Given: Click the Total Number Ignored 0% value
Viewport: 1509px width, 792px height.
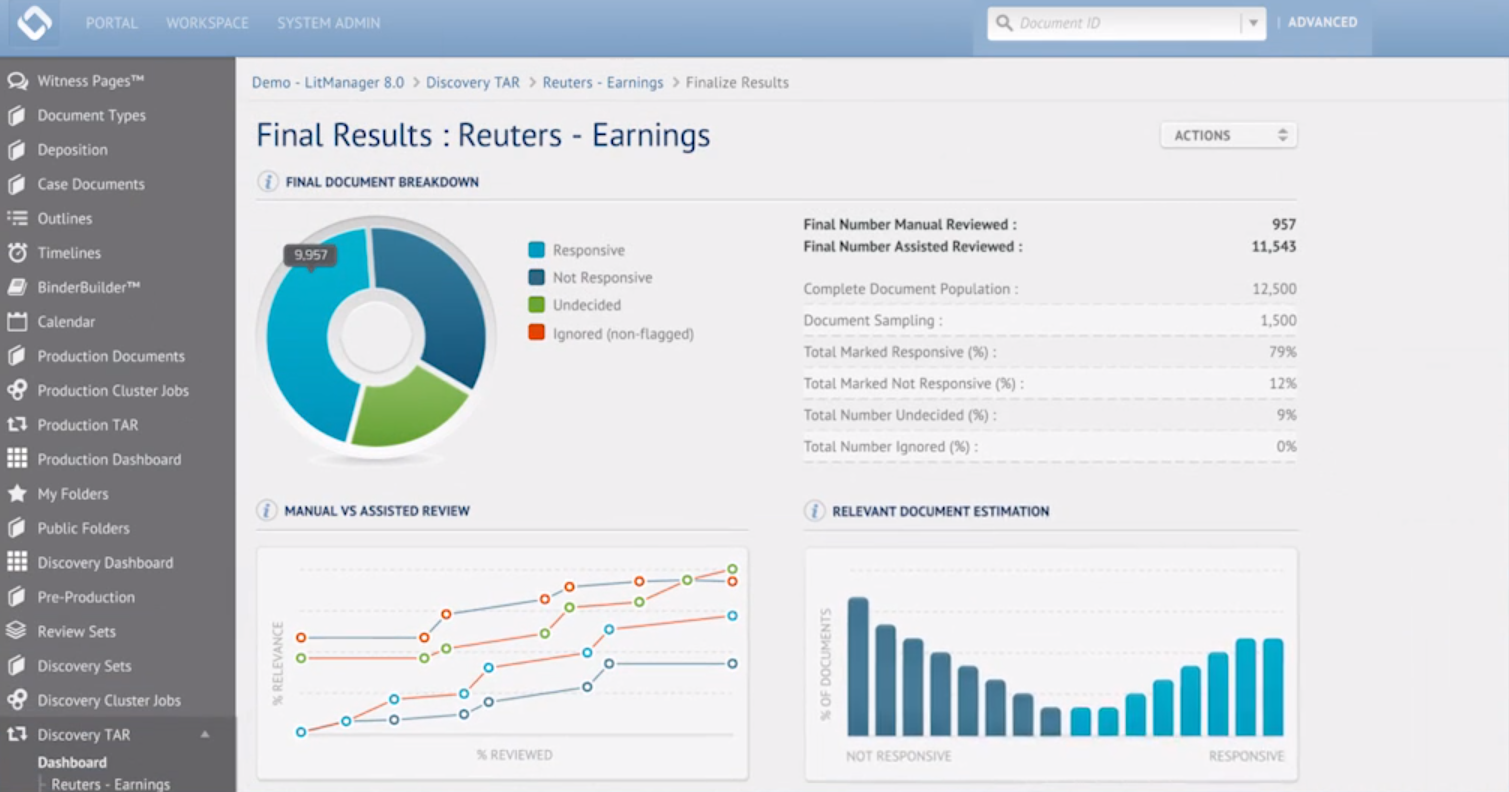Looking at the screenshot, I should click(x=1287, y=447).
